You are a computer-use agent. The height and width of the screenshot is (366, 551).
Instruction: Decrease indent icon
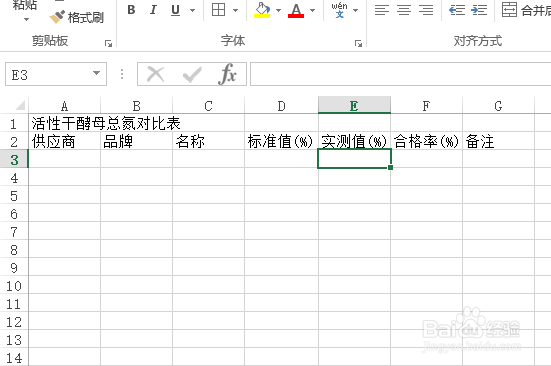tap(457, 10)
